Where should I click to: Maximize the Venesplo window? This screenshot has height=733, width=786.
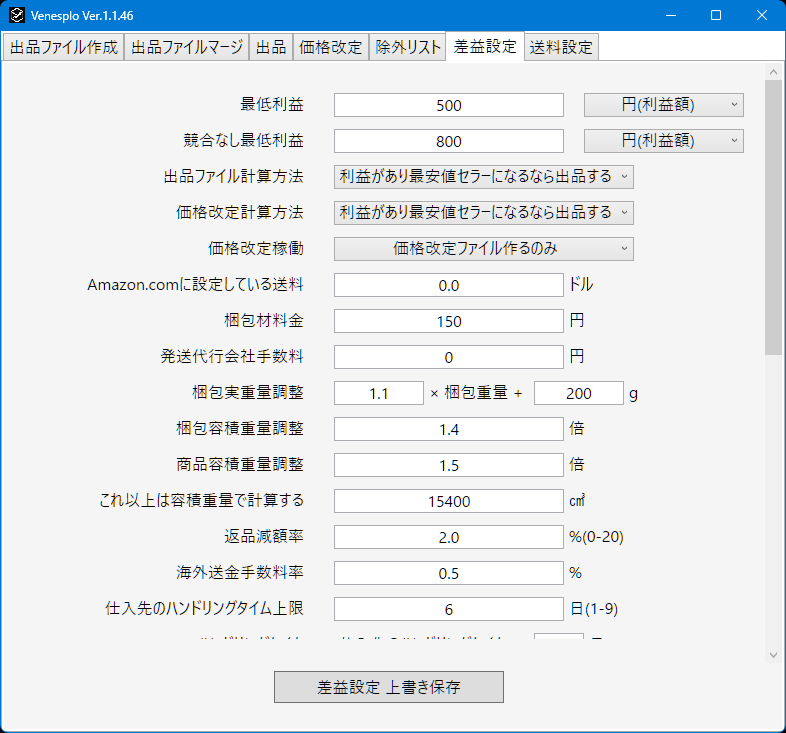tap(716, 15)
